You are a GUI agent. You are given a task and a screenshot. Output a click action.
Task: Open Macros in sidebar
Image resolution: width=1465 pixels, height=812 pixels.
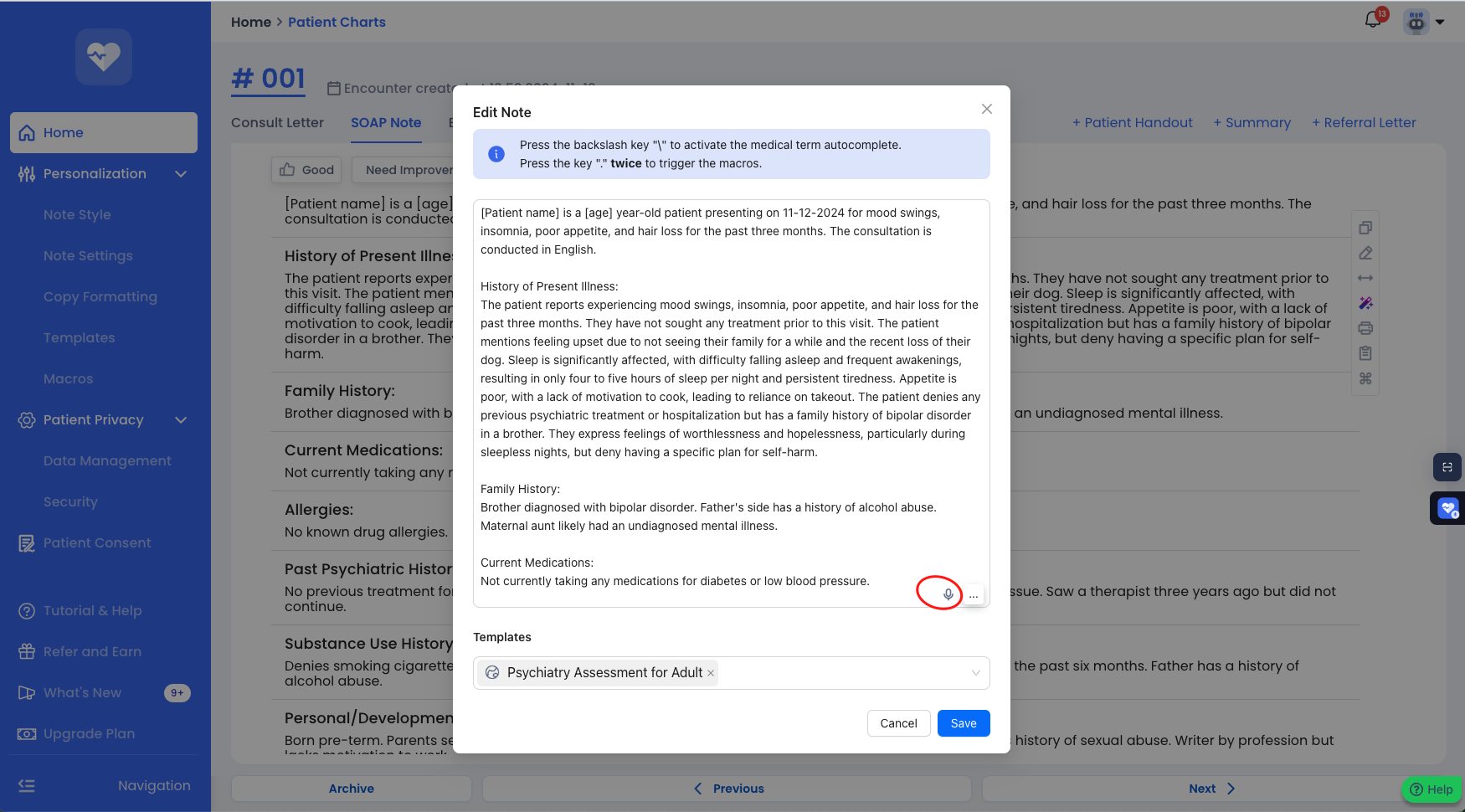coord(69,379)
